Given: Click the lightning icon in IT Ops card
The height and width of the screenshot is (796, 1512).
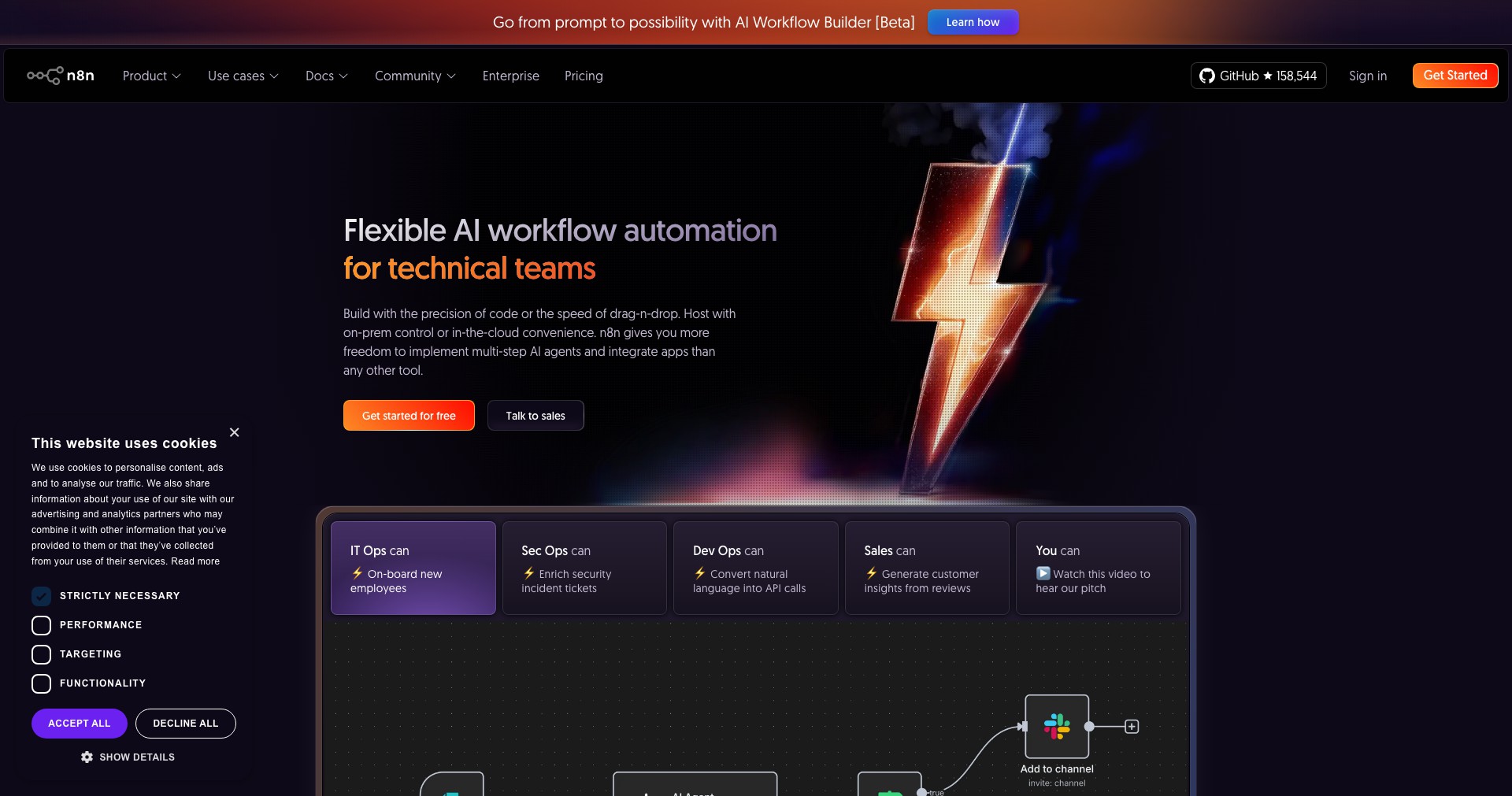Looking at the screenshot, I should pyautogui.click(x=358, y=573).
